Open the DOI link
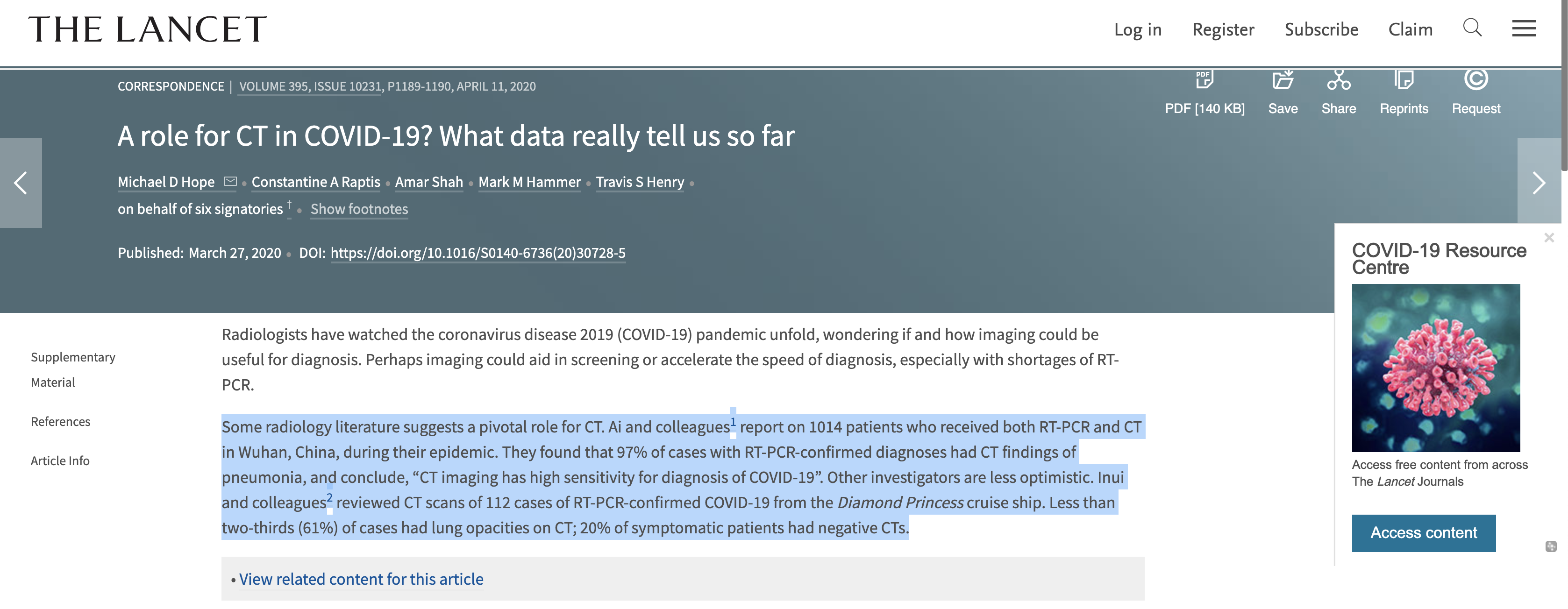1568x609 pixels. click(477, 253)
